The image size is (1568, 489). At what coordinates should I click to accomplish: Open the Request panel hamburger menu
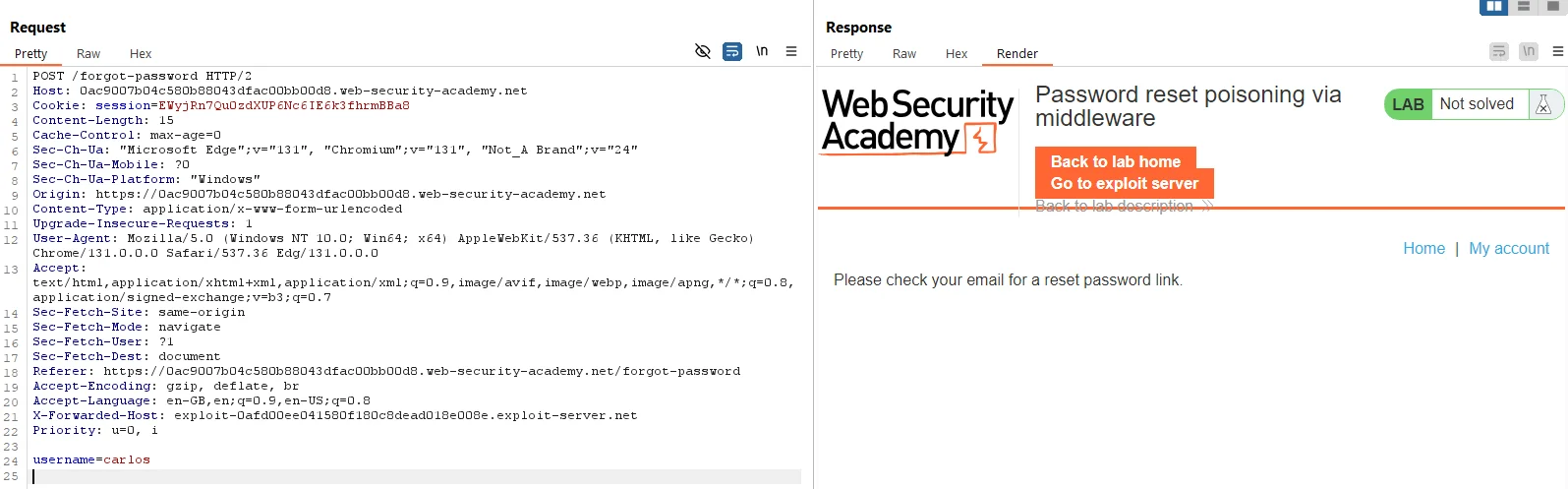click(791, 51)
